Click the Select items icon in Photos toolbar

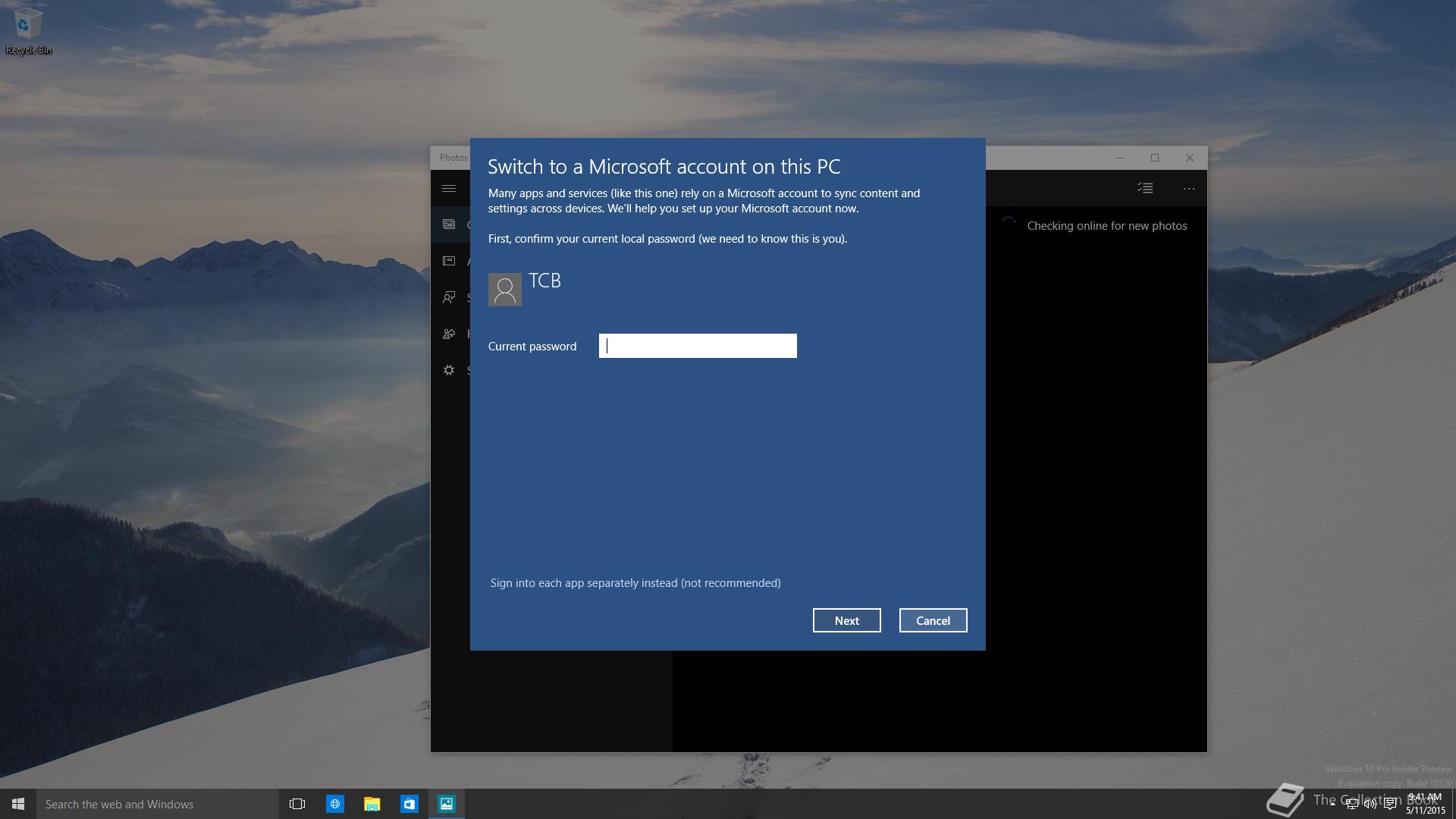click(1145, 188)
